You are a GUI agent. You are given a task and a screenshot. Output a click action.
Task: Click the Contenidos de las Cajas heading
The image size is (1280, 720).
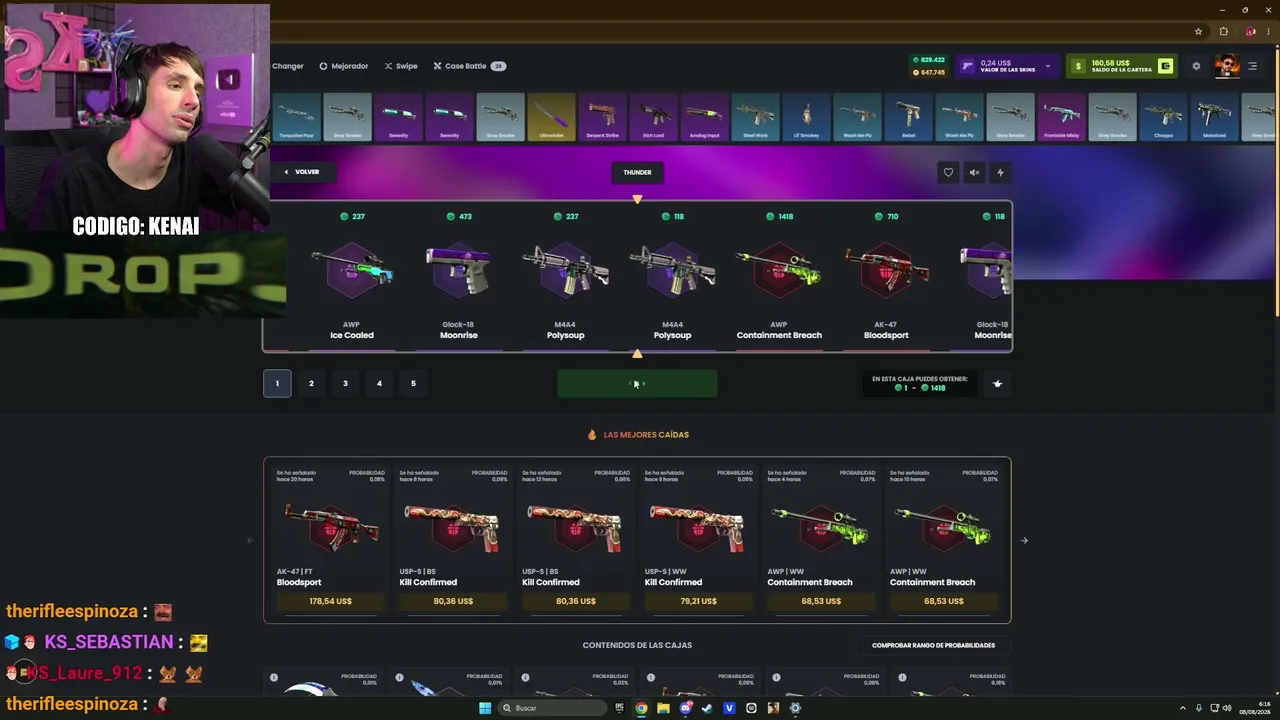click(637, 645)
